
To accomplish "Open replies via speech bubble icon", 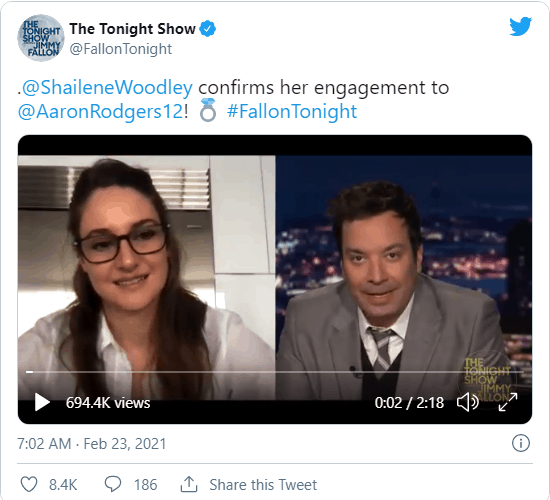I will (113, 484).
